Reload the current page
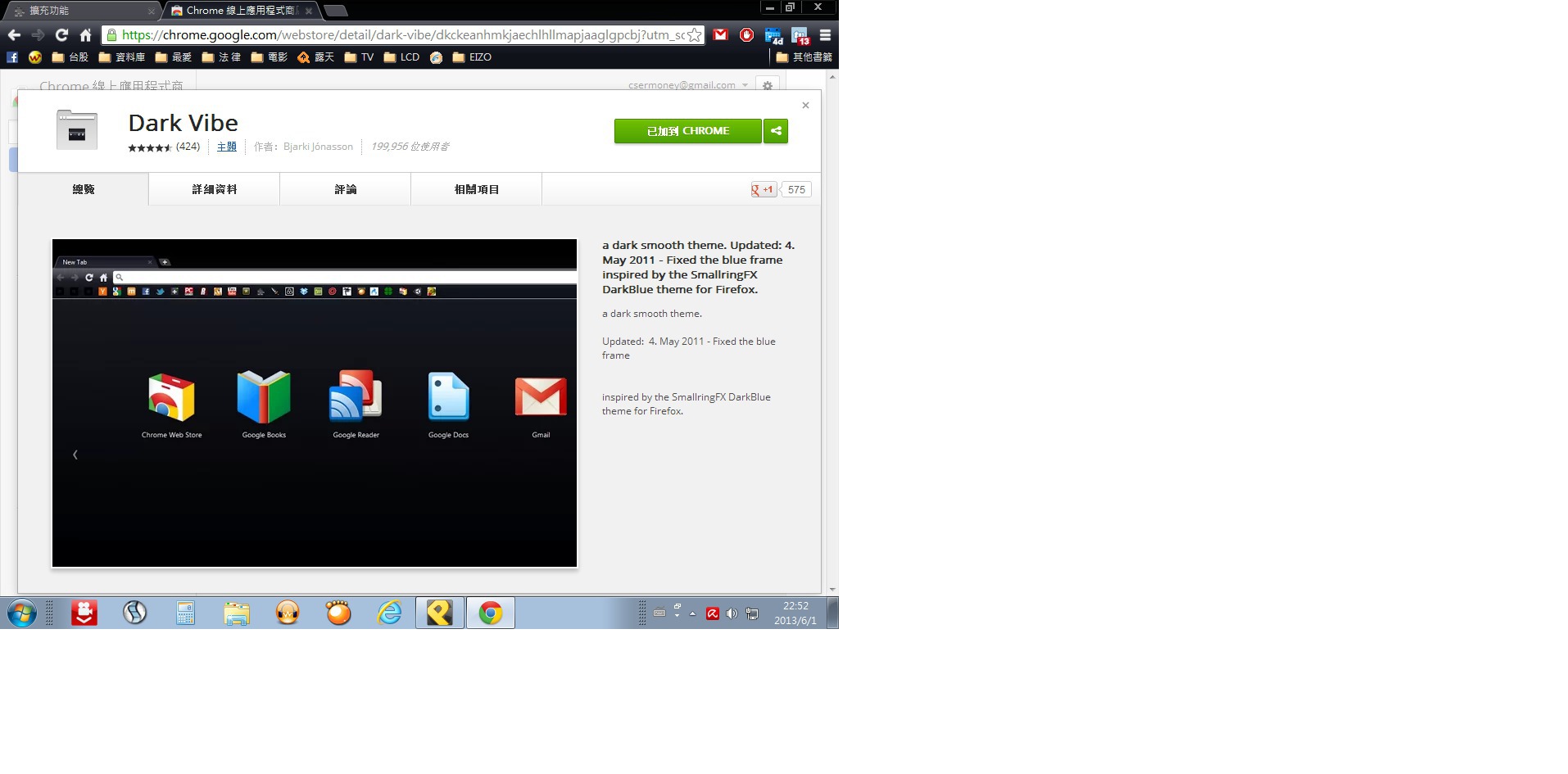The height and width of the screenshot is (774, 1568). [61, 35]
